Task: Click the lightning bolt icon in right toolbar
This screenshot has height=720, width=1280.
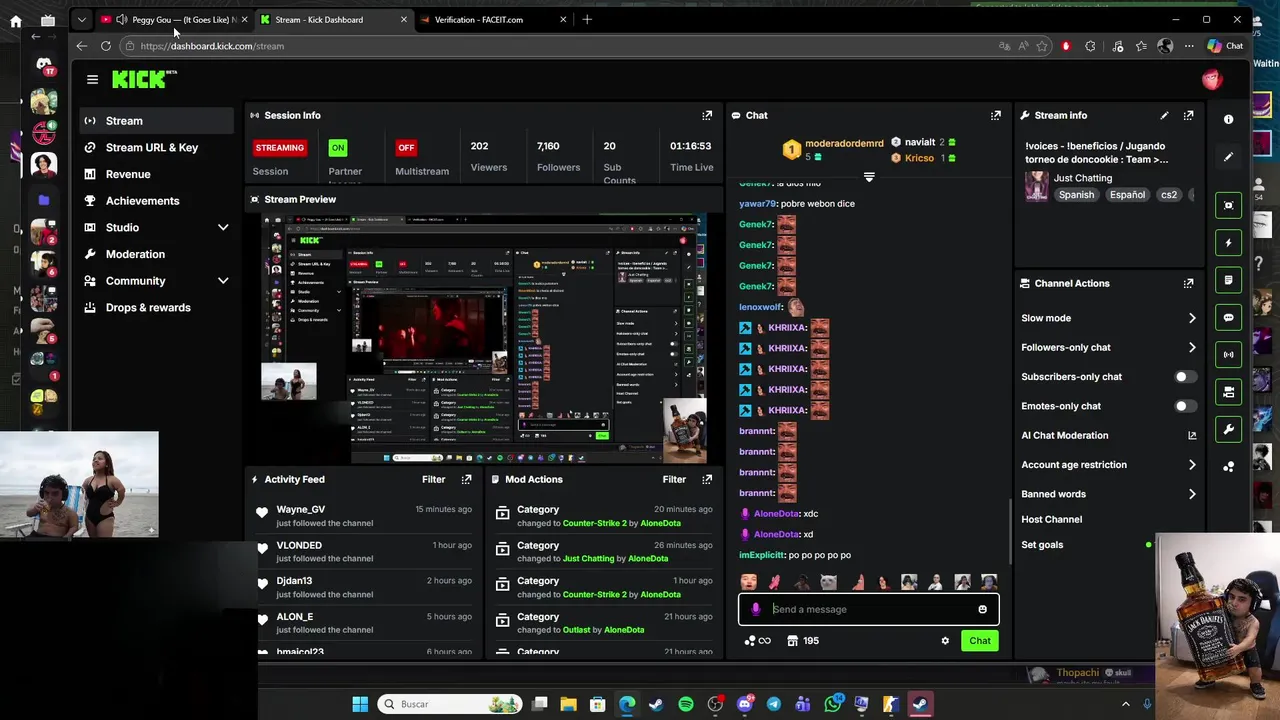Action: (1228, 243)
